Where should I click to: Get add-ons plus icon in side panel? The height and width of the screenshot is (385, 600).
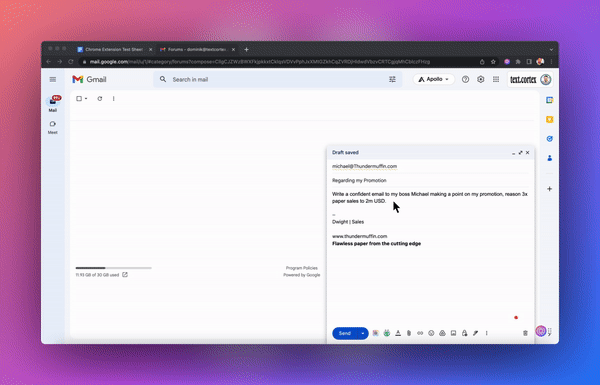point(549,189)
